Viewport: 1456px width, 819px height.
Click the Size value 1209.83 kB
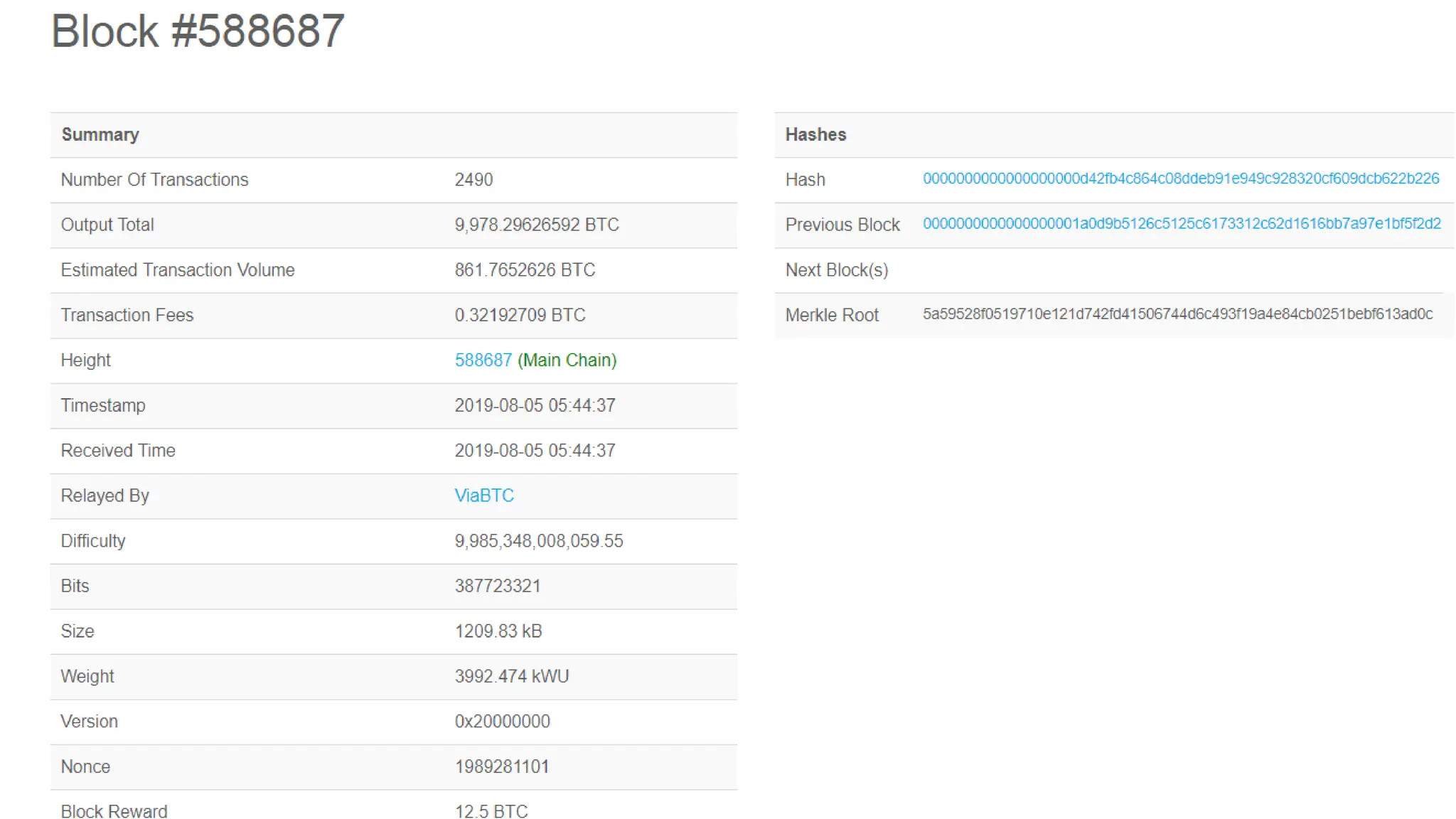coord(498,631)
